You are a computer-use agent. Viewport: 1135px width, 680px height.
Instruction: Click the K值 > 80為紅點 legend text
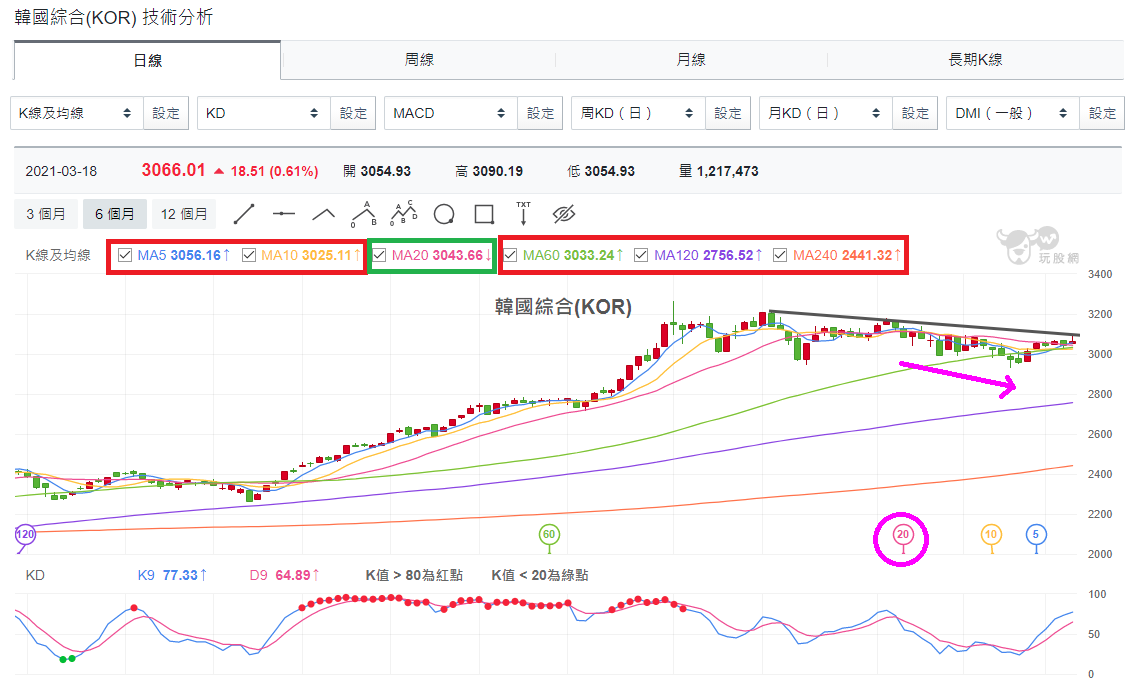pos(414,575)
